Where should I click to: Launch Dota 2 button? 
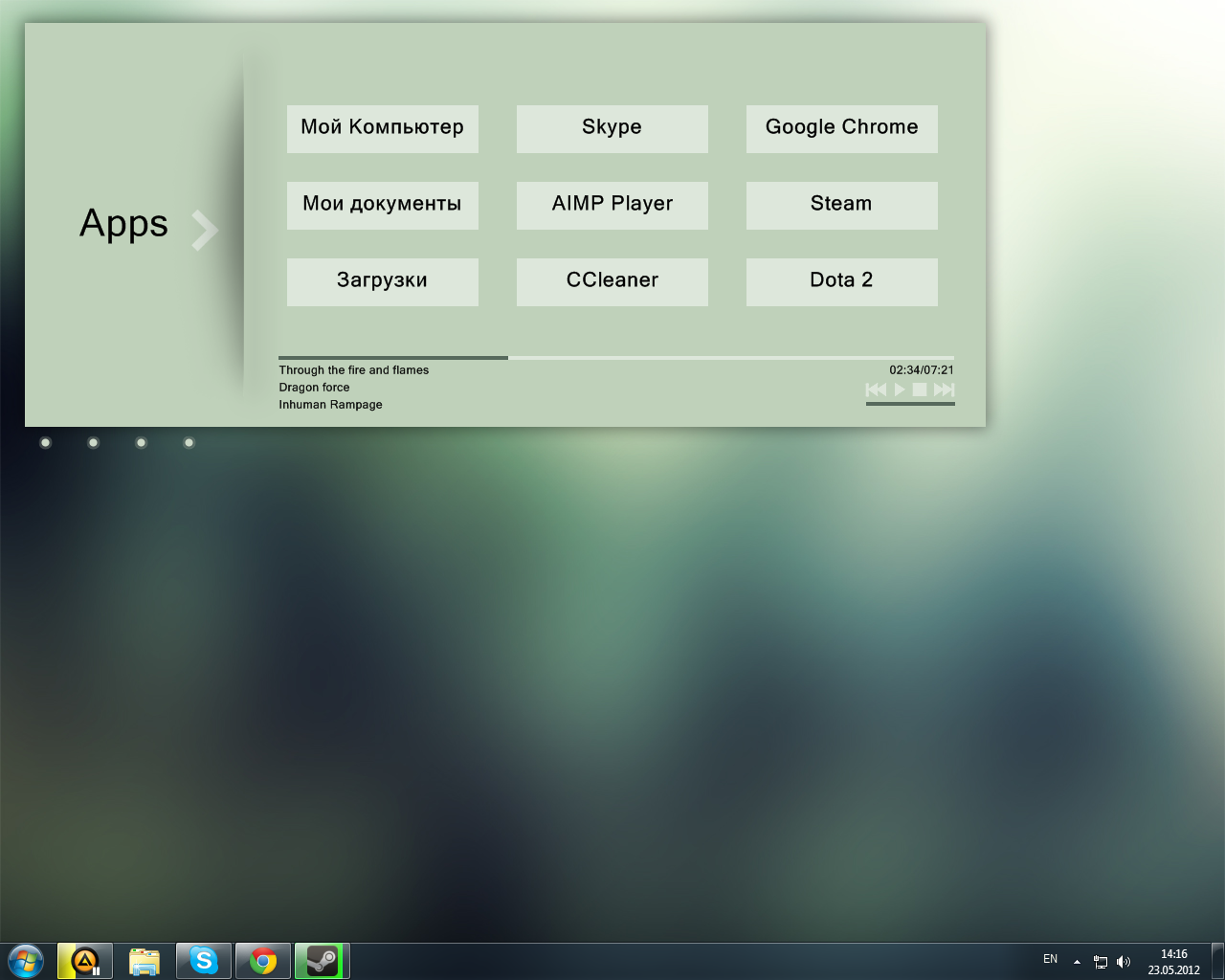(842, 282)
